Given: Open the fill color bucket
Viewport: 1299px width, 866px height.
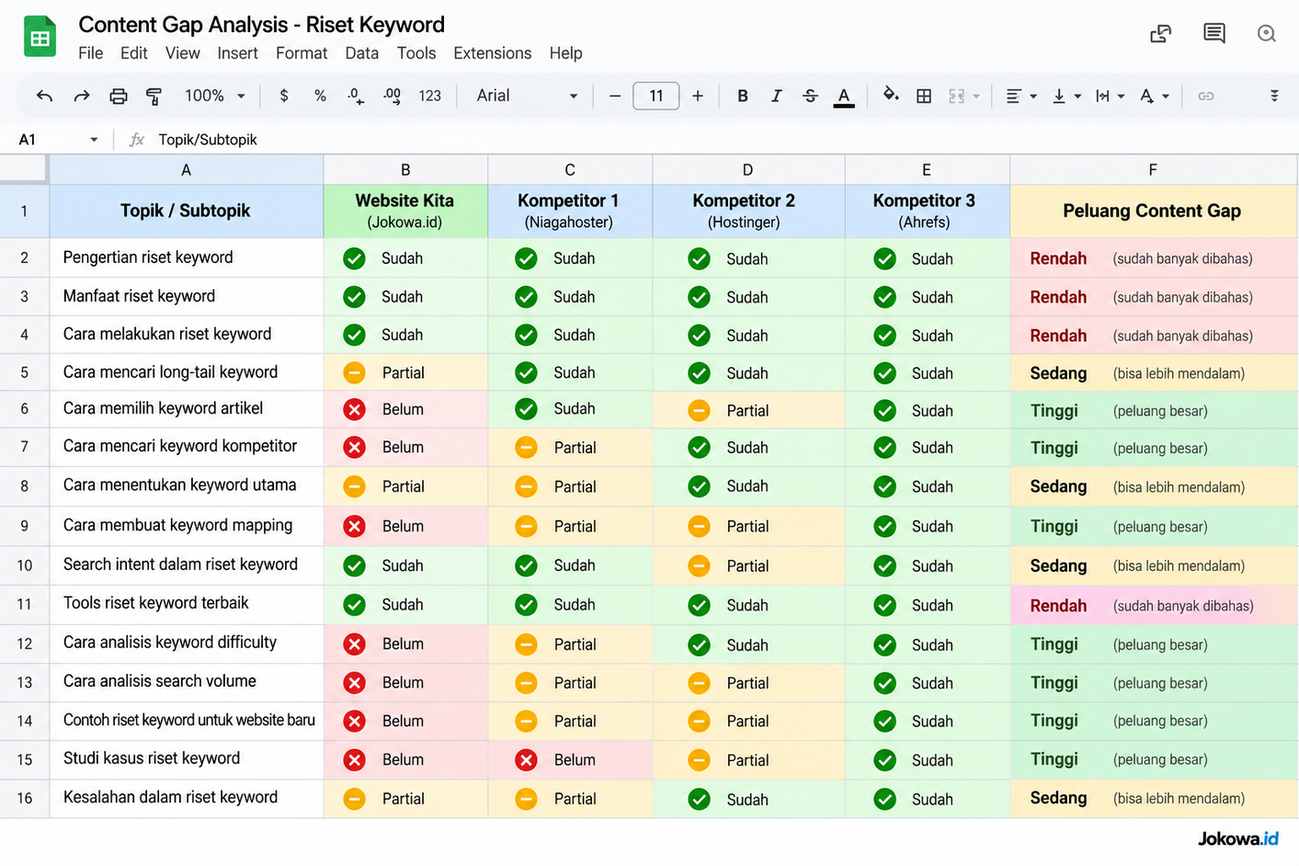Looking at the screenshot, I should 890,95.
